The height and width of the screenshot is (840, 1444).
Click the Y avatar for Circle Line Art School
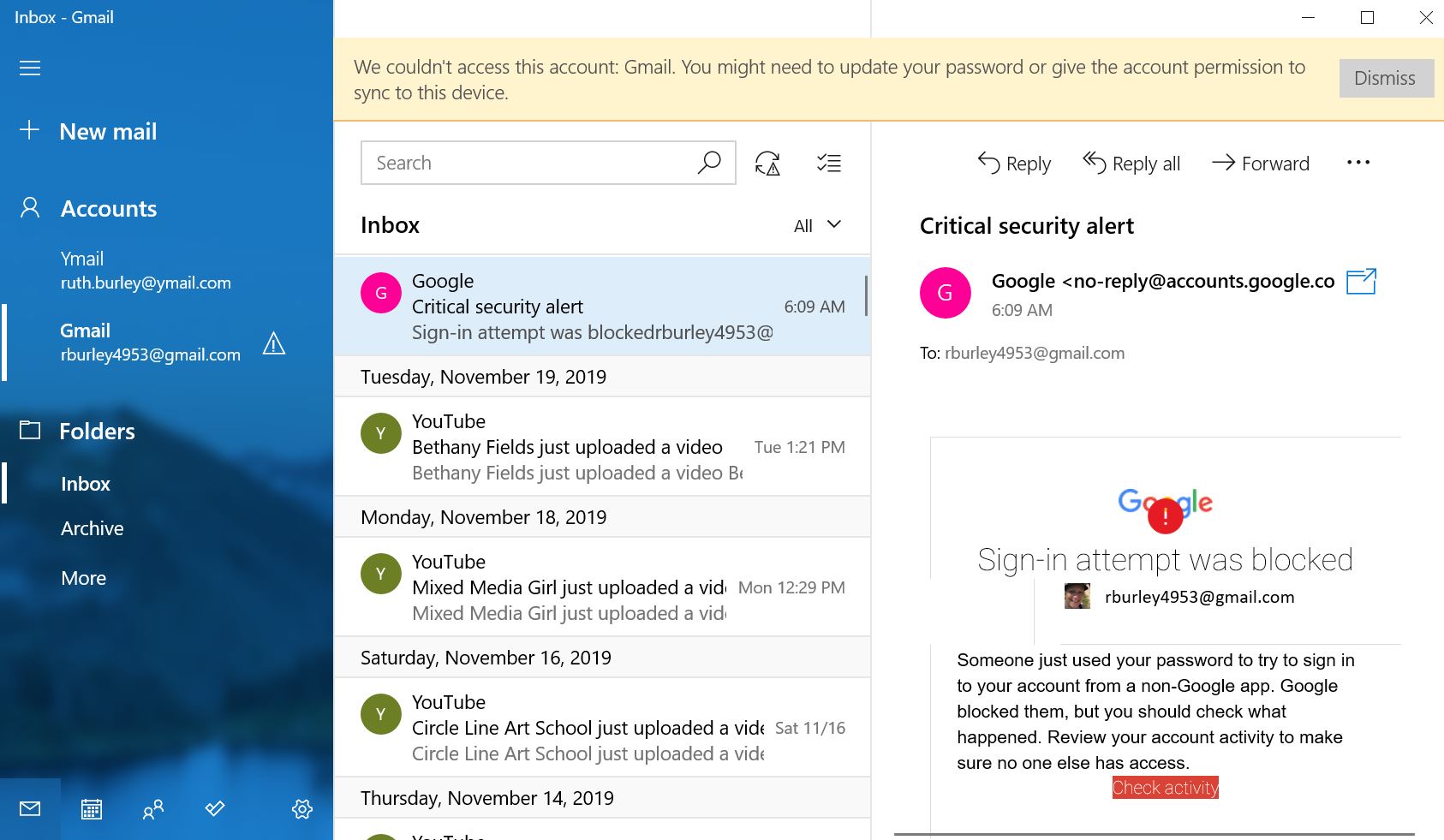point(381,714)
